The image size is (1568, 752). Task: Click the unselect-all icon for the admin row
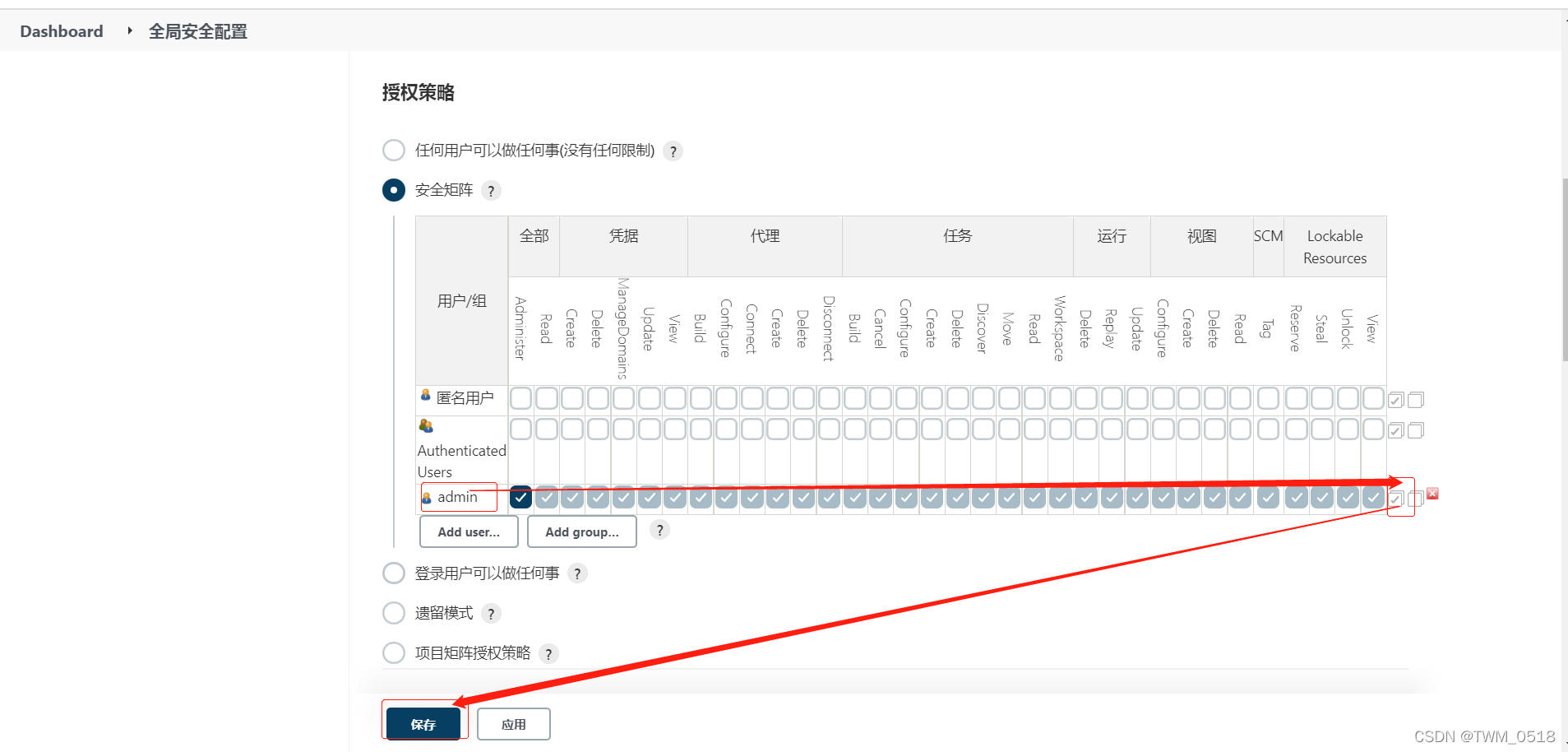1416,499
